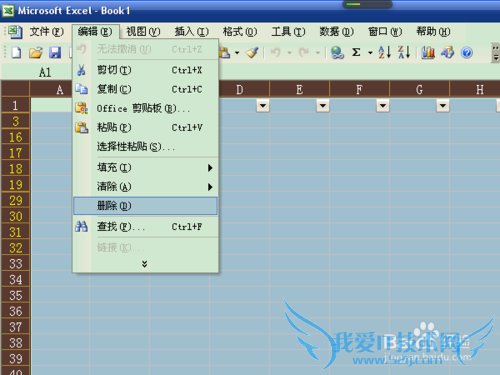Open the 插入(I) Insert menu
This screenshot has height=375, width=500.
coord(192,32)
